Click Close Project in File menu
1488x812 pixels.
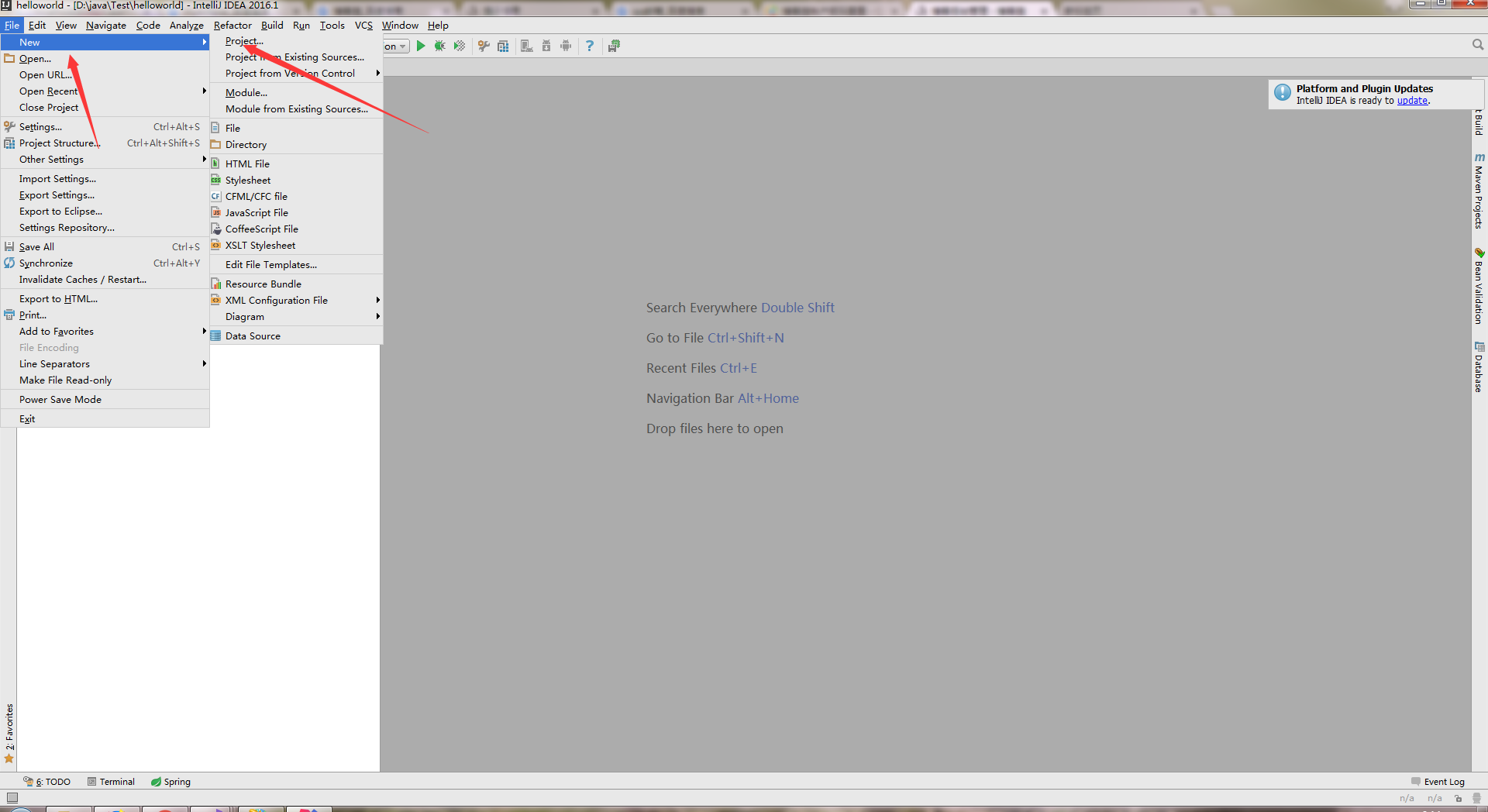point(105,108)
